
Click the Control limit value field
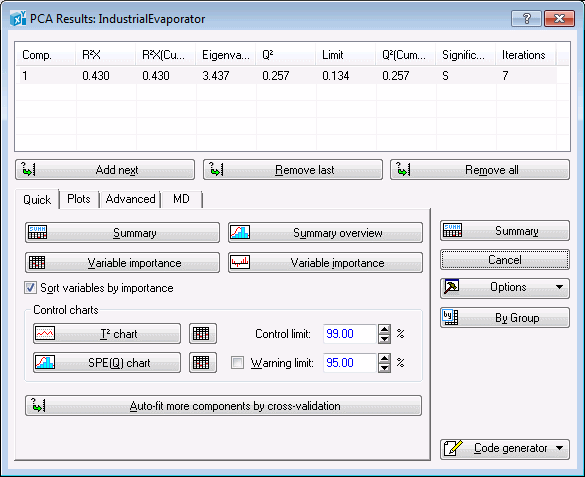point(350,333)
